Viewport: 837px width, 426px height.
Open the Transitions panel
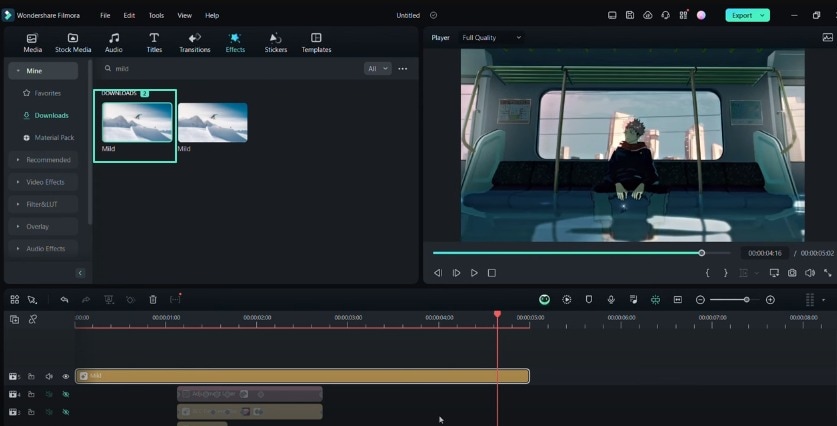[194, 43]
